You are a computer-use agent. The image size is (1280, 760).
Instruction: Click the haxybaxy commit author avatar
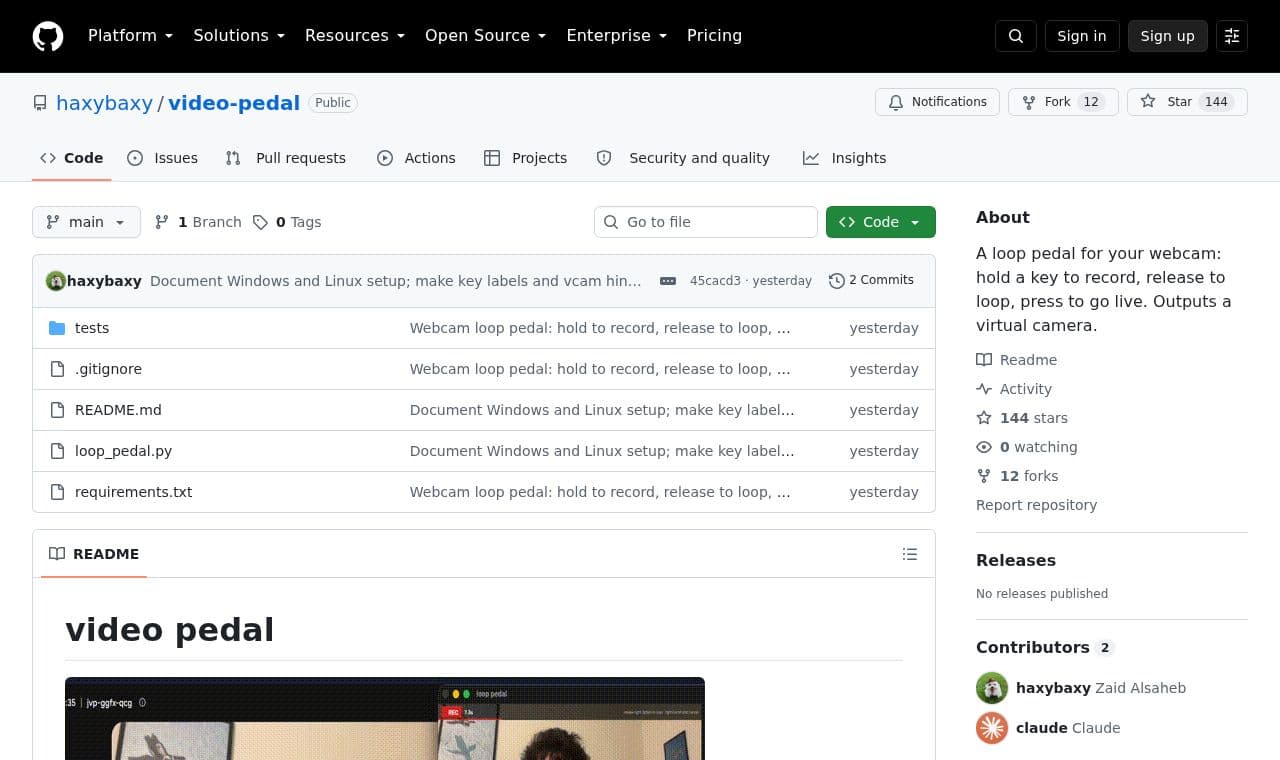tap(56, 281)
